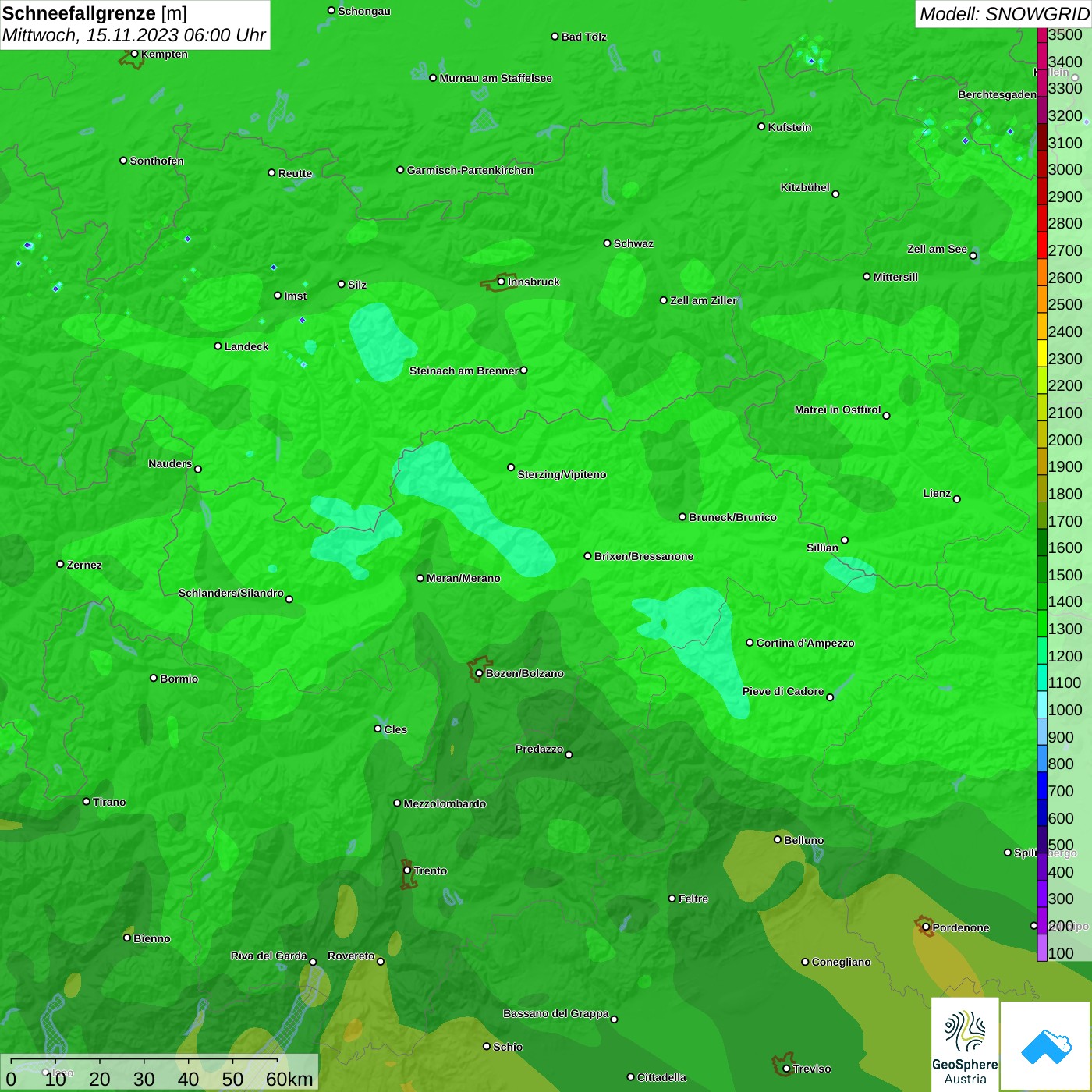Select the Schwaz marker dot
The width and height of the screenshot is (1092, 1092).
point(608,243)
